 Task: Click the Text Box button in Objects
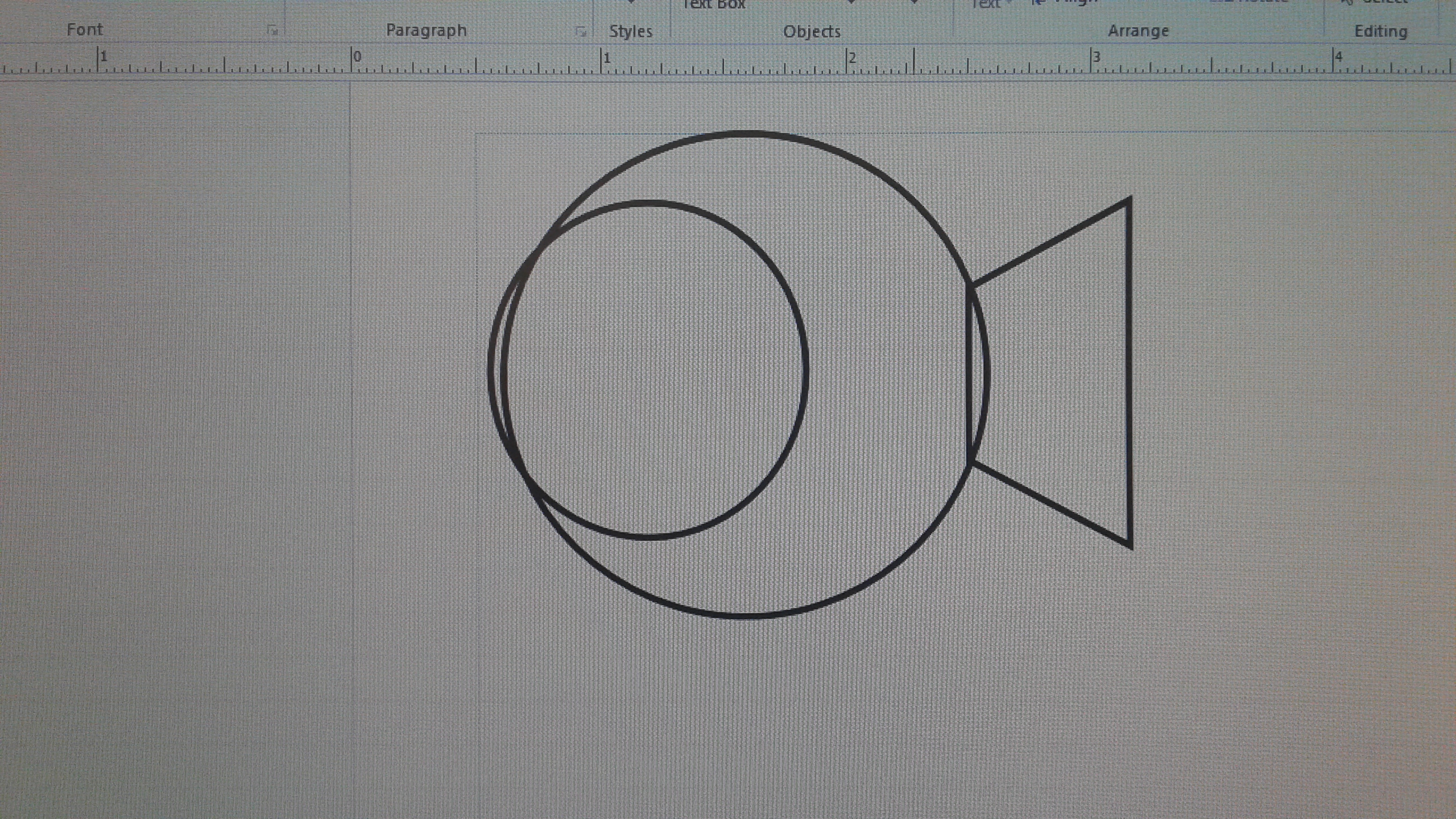click(714, 5)
